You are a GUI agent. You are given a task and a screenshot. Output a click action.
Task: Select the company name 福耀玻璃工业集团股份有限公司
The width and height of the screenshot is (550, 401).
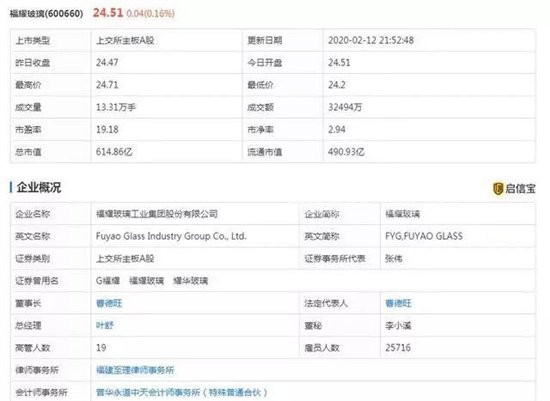click(157, 214)
